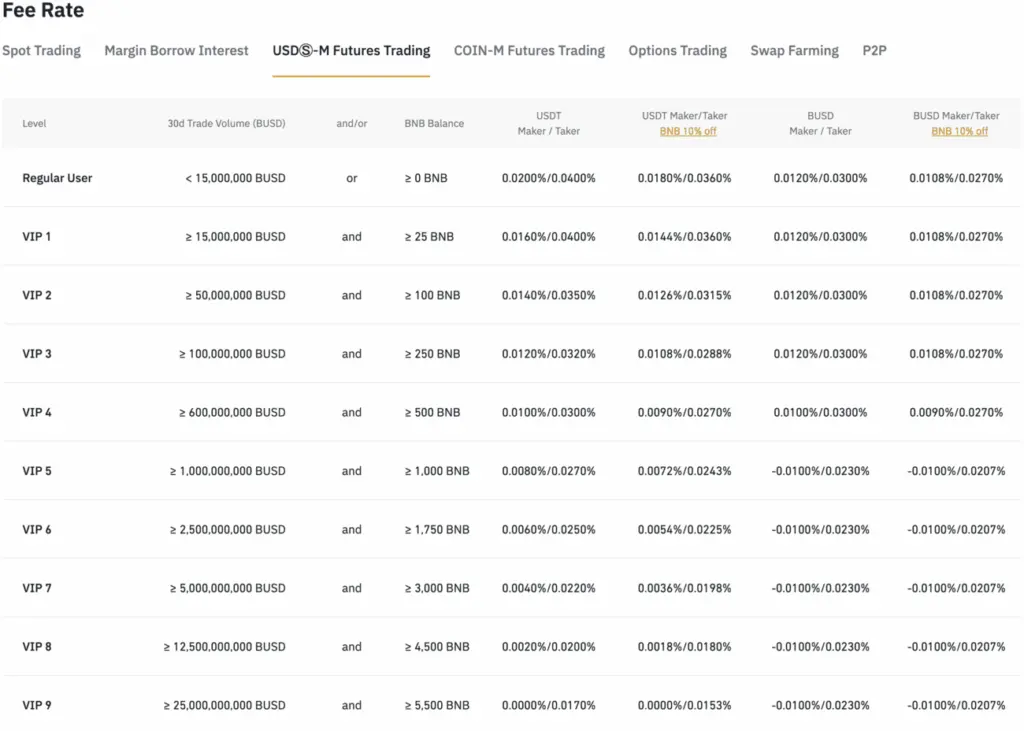The image size is (1024, 731).
Task: Click the Fee Rate heading
Action: coord(43,10)
